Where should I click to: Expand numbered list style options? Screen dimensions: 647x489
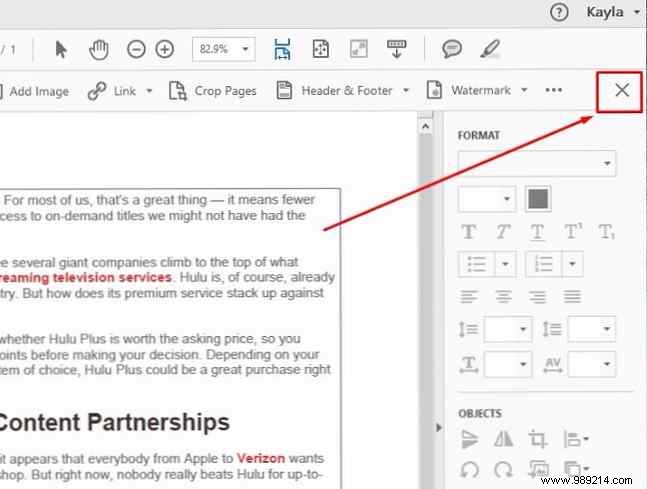[x=572, y=264]
